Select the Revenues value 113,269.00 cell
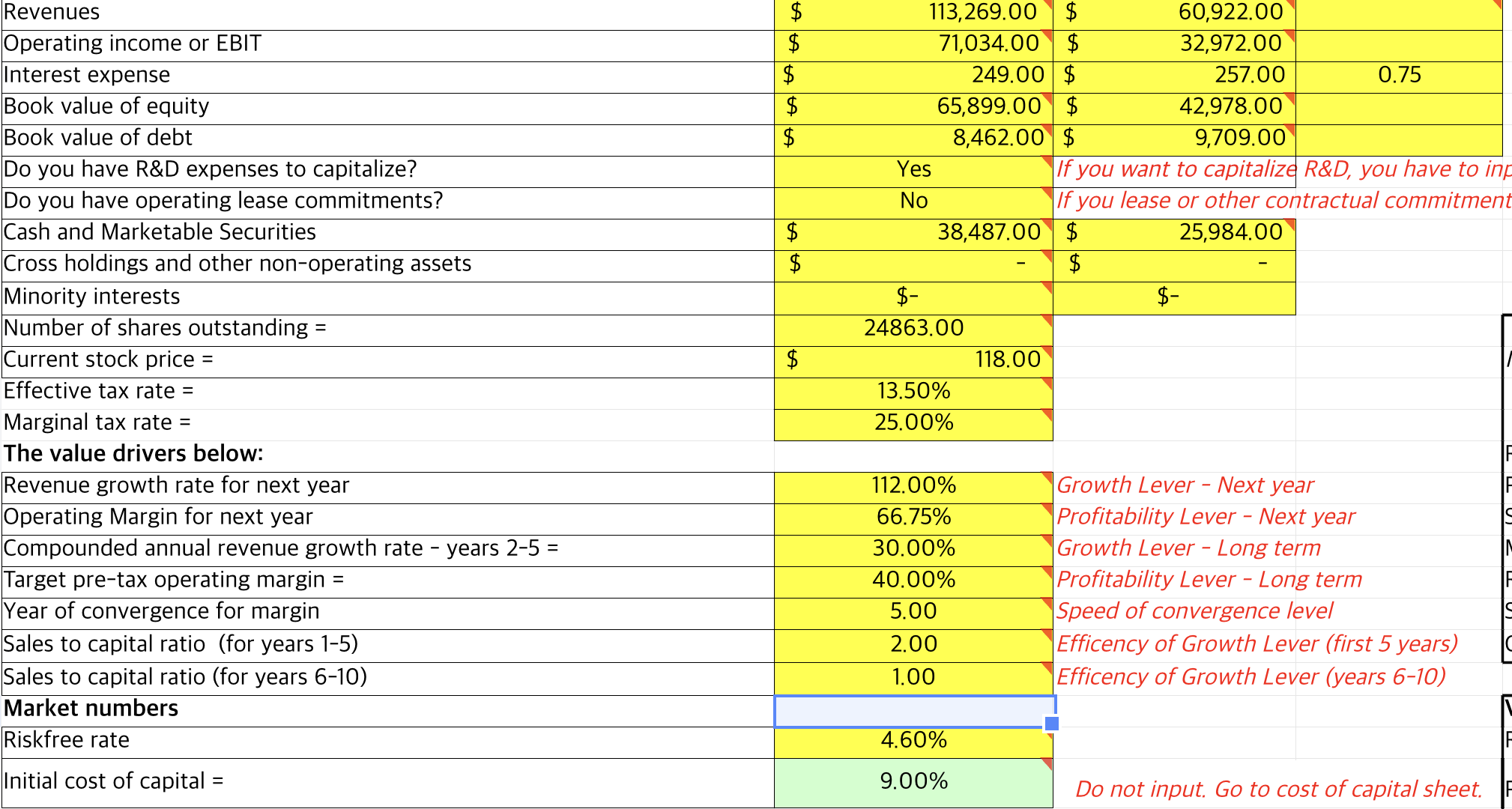The width and height of the screenshot is (1512, 809). point(913,14)
